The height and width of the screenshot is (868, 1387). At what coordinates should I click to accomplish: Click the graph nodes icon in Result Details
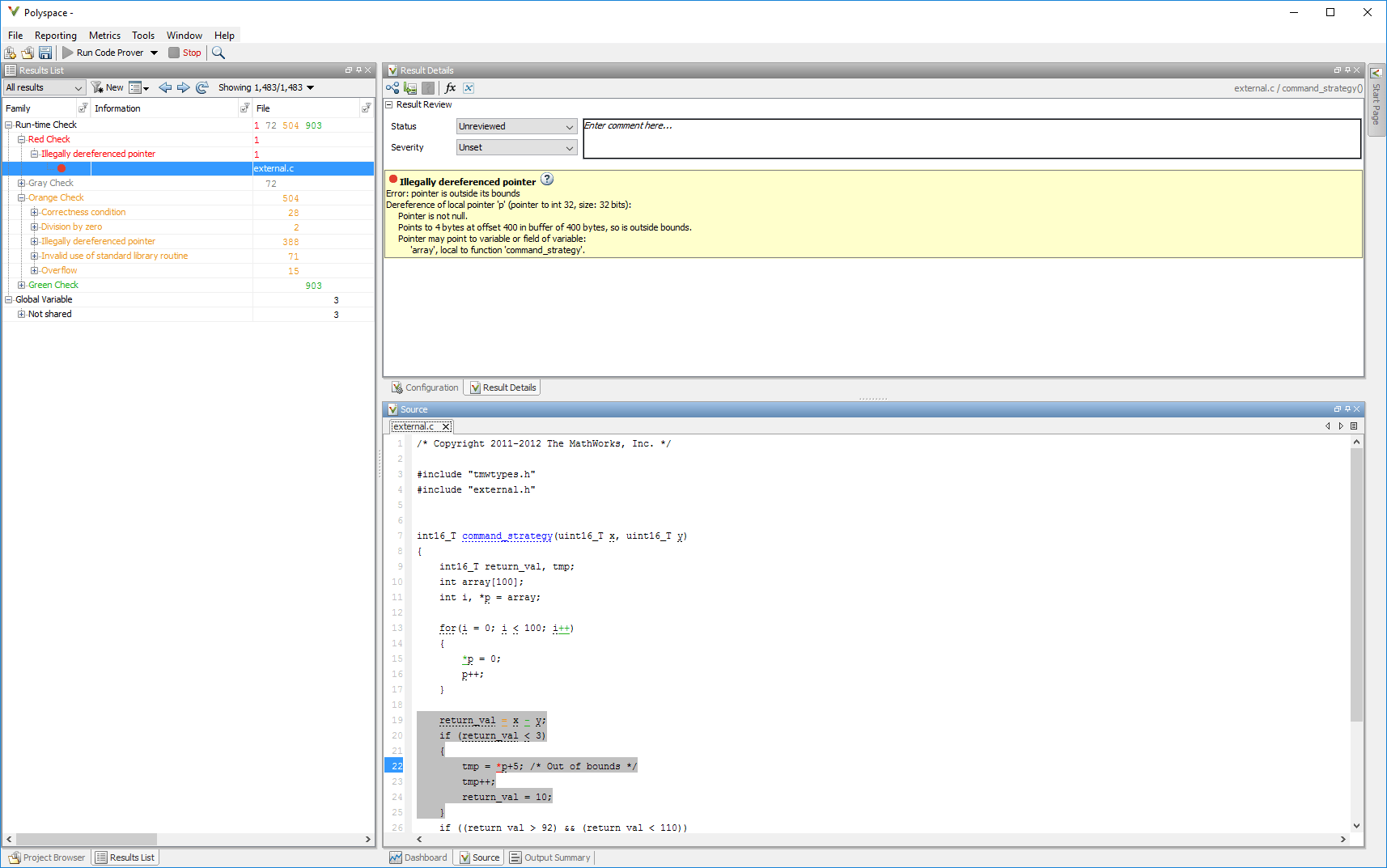[392, 88]
